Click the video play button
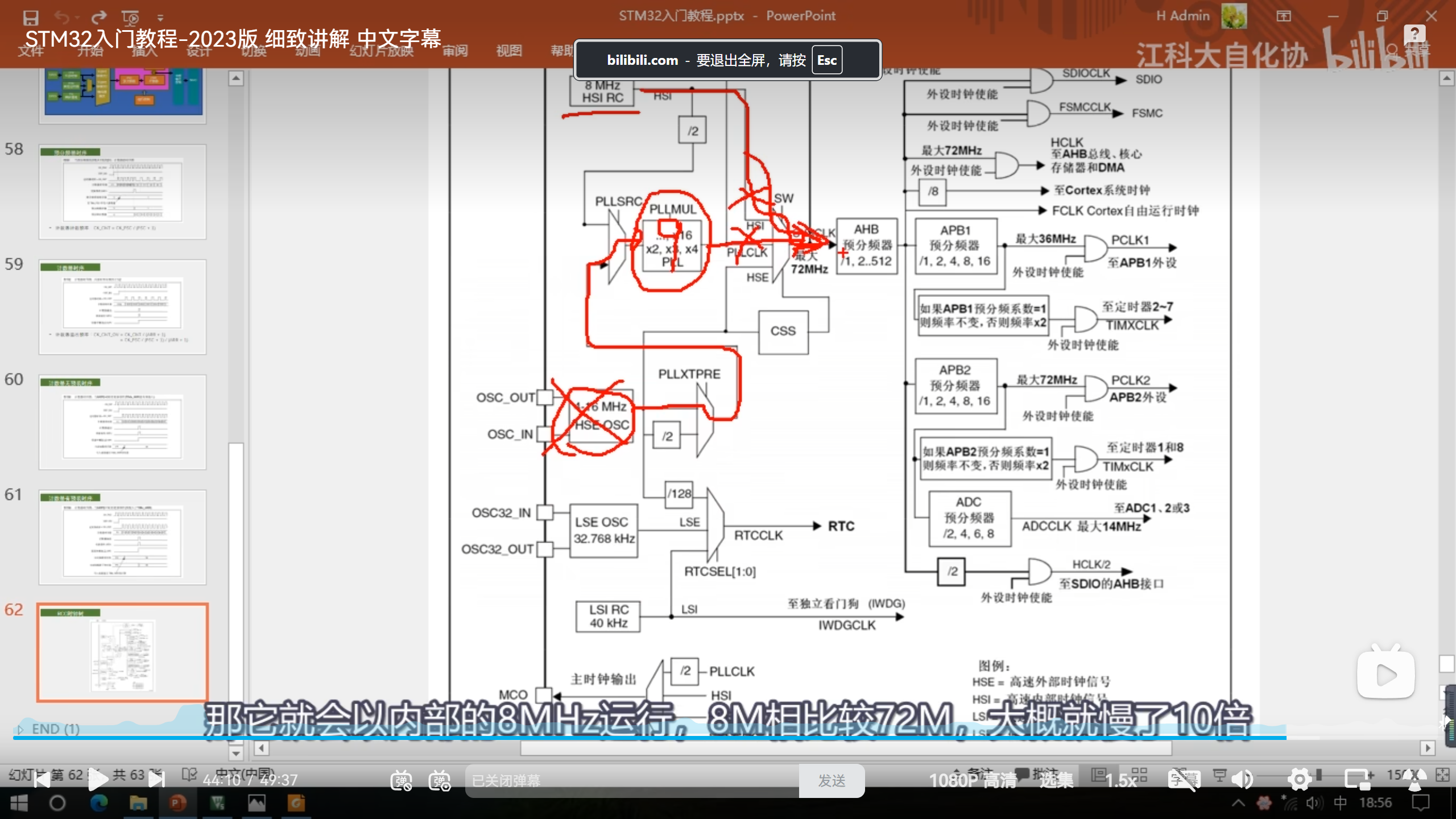 (98, 780)
